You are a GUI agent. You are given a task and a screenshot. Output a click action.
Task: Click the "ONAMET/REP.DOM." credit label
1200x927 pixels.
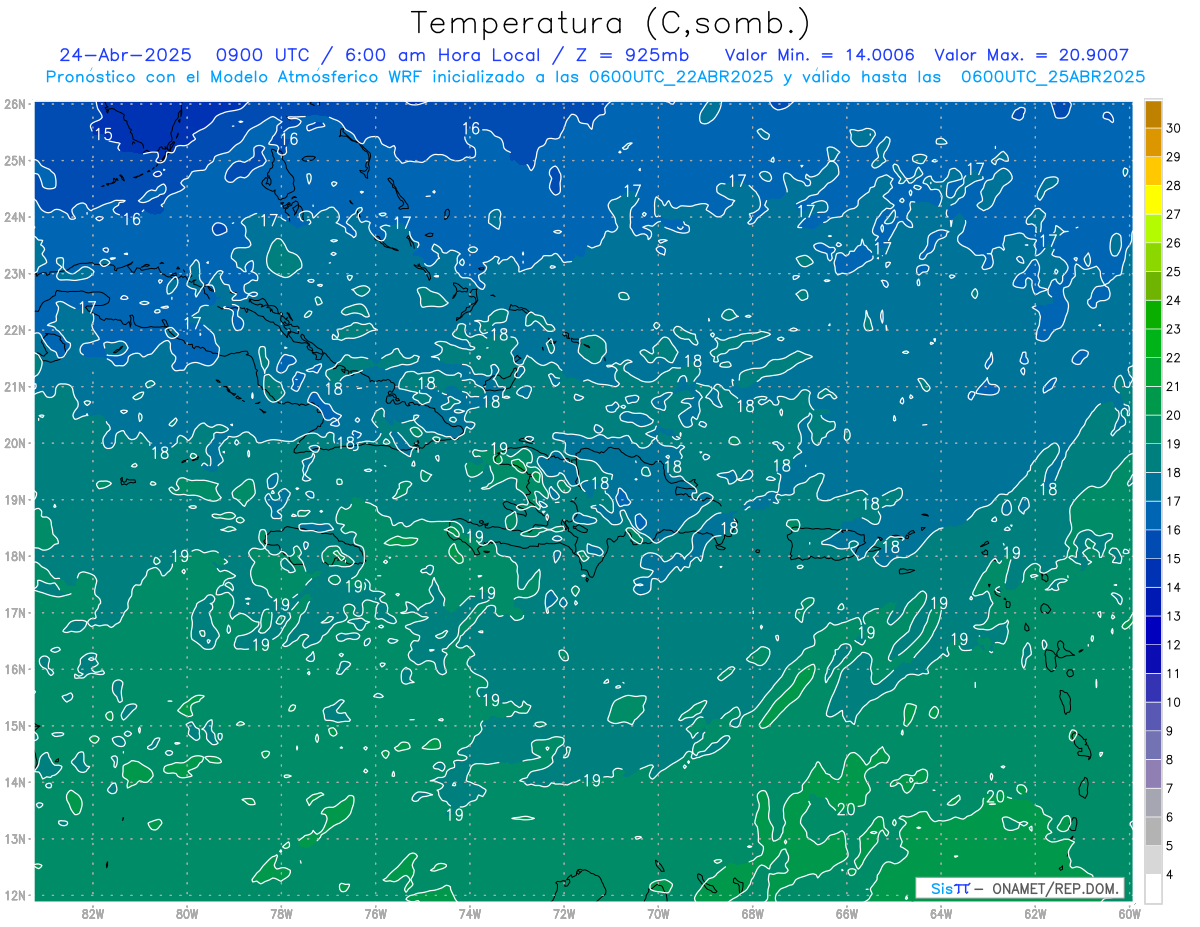1057,888
